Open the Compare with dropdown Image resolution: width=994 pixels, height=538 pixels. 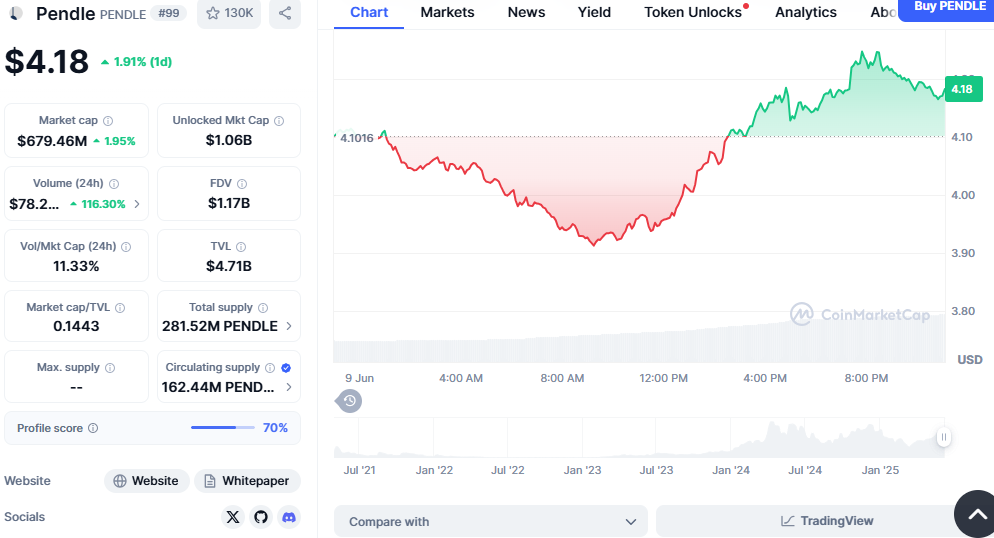491,521
